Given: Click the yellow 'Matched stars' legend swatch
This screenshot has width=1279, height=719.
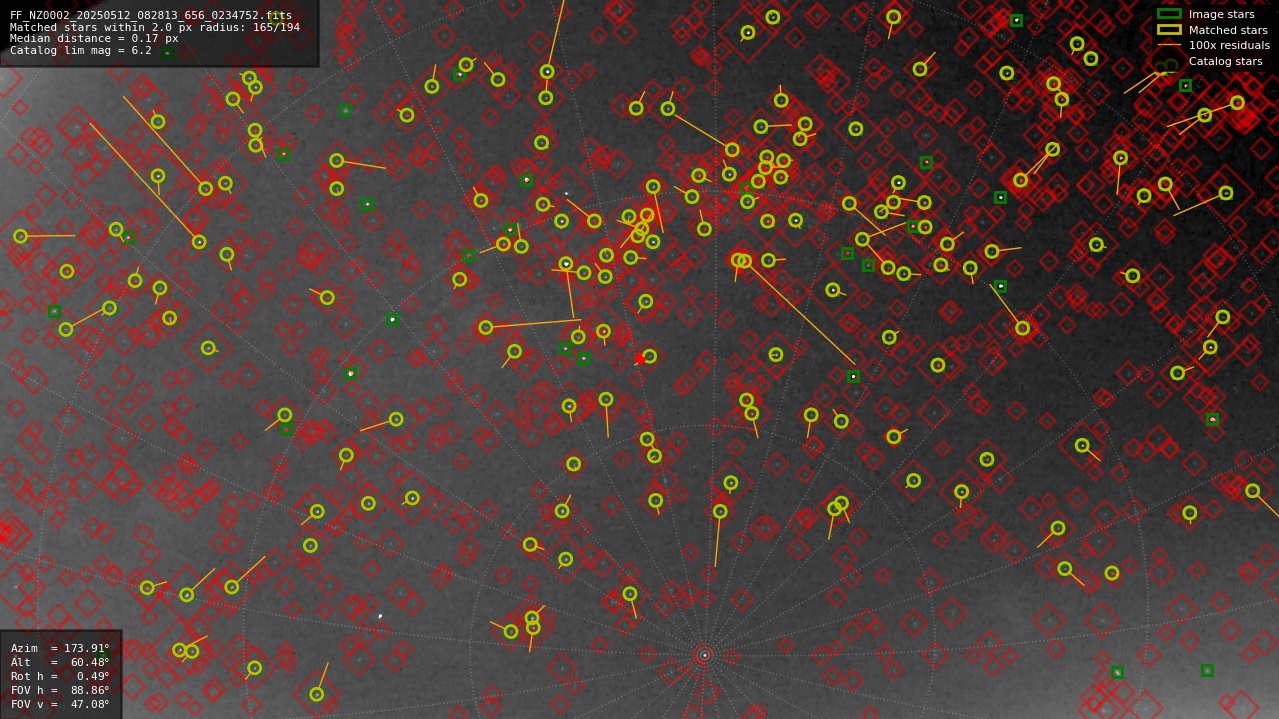Looking at the screenshot, I should click(x=1169, y=30).
